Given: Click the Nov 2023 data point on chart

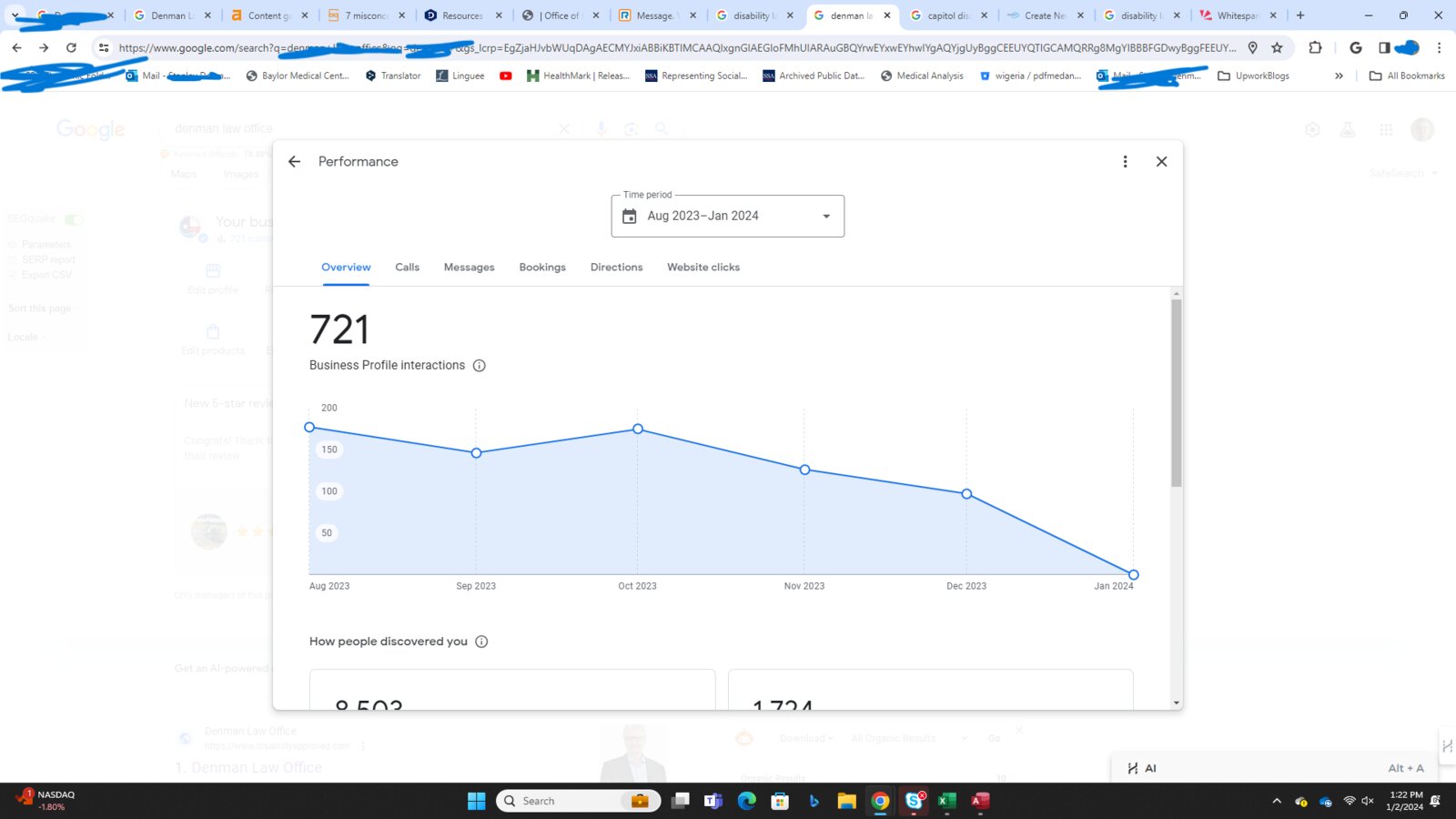Looking at the screenshot, I should [804, 470].
